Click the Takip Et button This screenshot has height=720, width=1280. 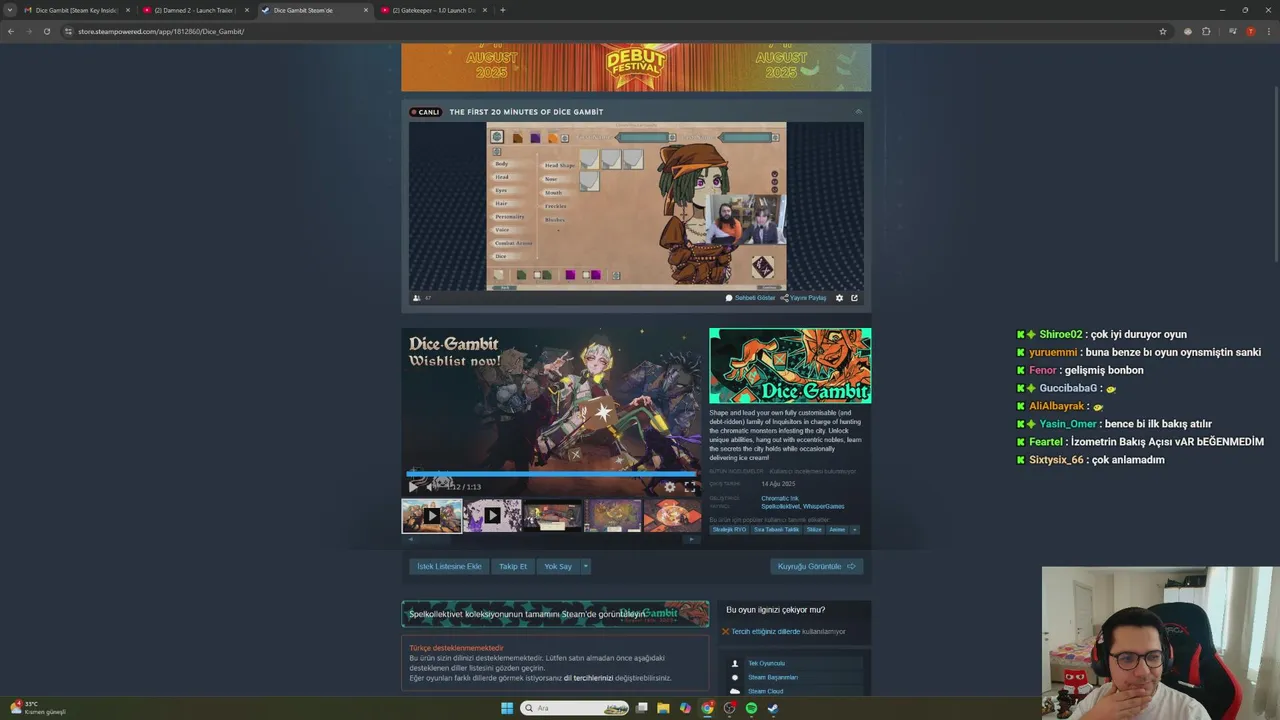(x=513, y=566)
